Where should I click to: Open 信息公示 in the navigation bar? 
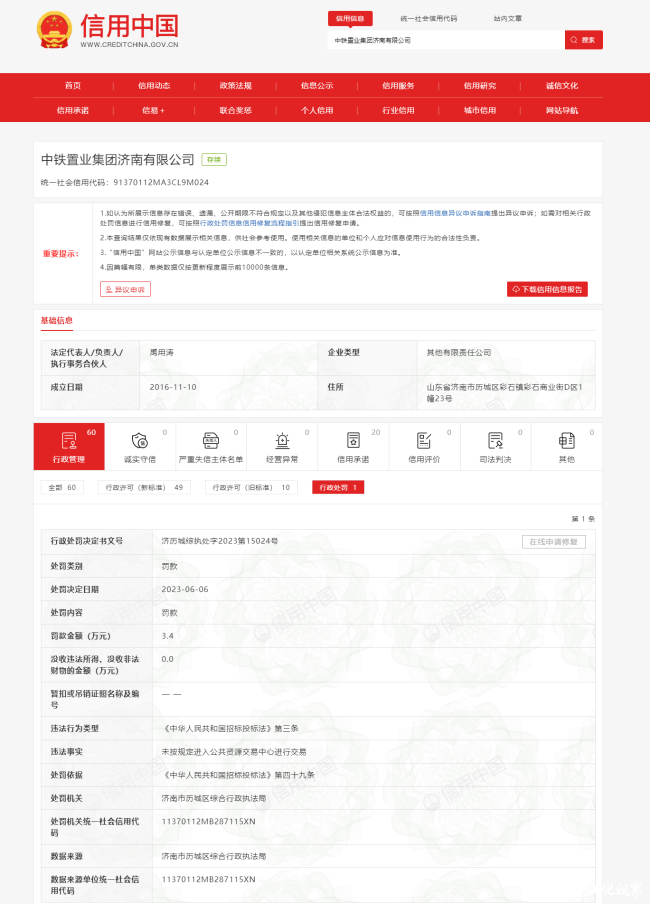pos(317,85)
